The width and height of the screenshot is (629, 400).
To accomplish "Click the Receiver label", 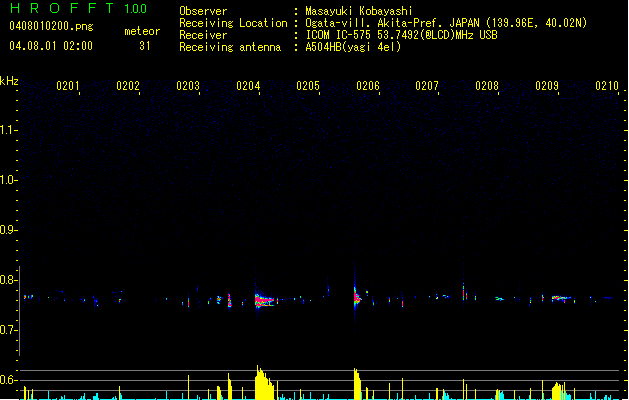I will (x=203, y=35).
